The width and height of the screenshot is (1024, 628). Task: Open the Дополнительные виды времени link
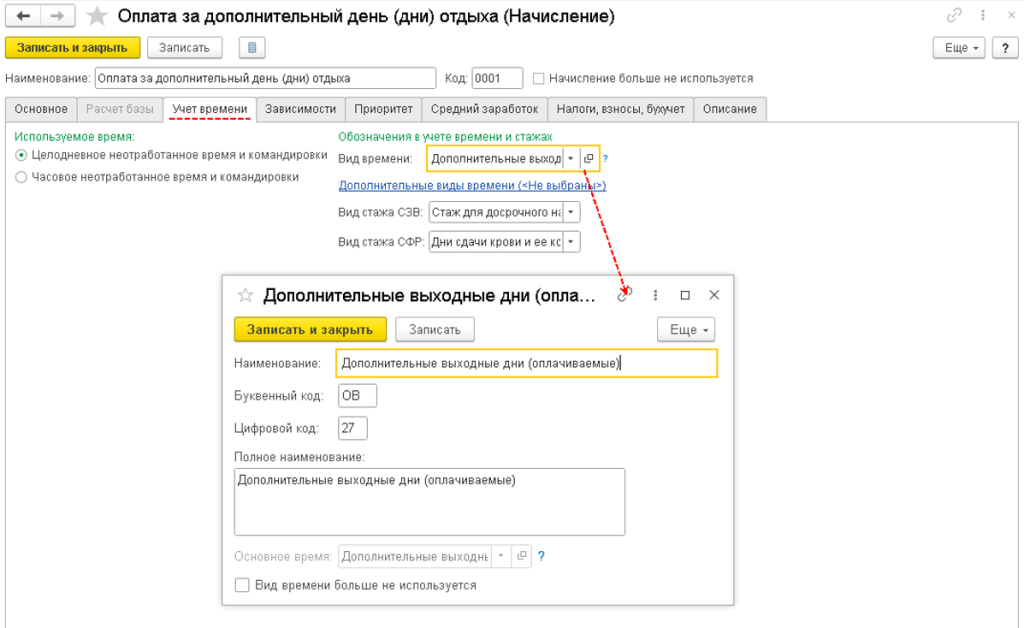(x=472, y=185)
